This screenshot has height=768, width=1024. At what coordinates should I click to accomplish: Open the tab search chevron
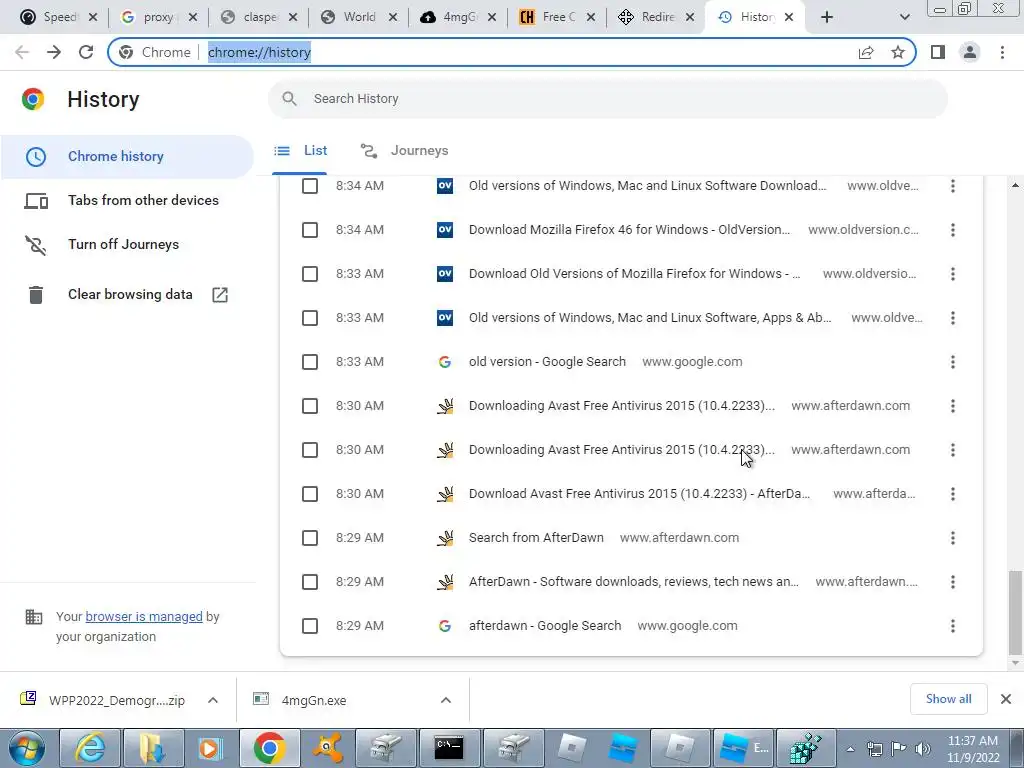[x=904, y=17]
